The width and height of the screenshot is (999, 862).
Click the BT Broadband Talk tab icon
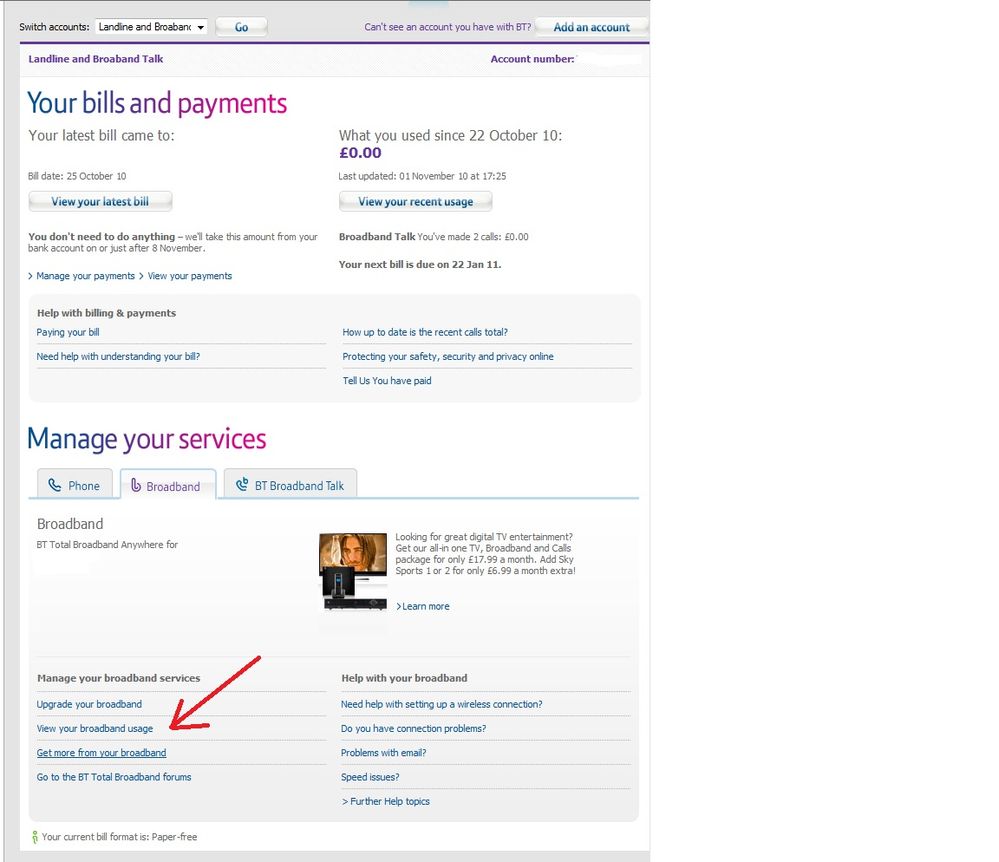(x=241, y=485)
